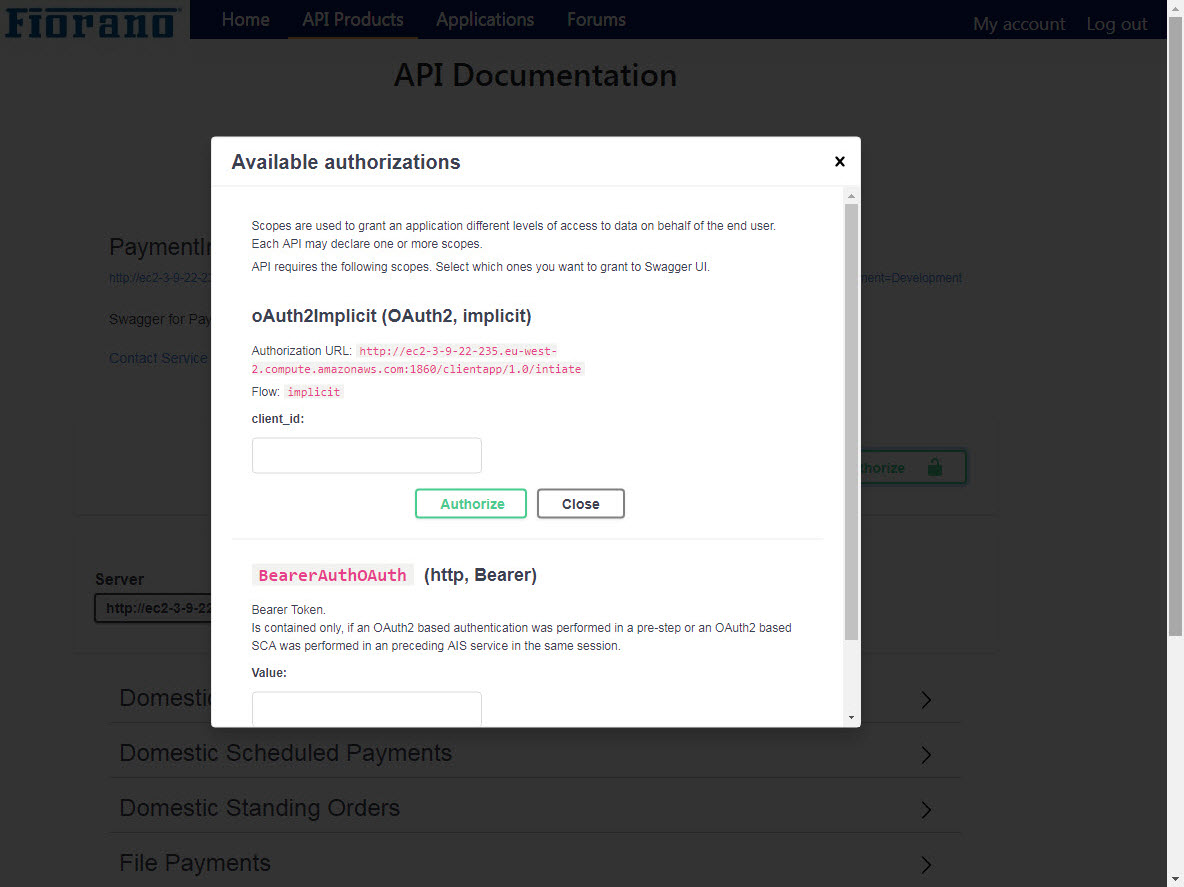Image resolution: width=1184 pixels, height=887 pixels.
Task: Expand the File Payments section chevron
Action: pyautogui.click(x=925, y=864)
